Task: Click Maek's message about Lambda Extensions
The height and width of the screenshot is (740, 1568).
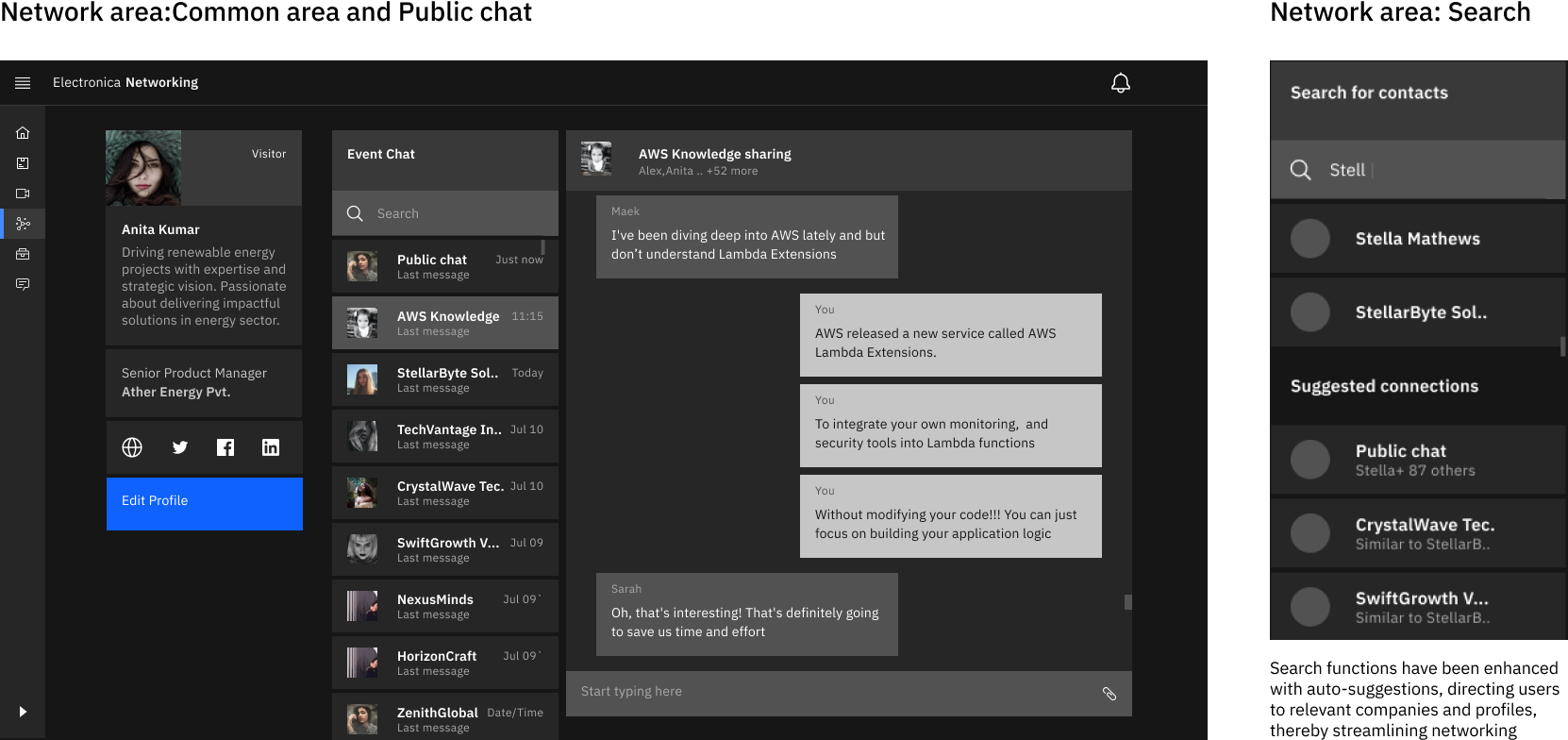Action: click(x=747, y=237)
